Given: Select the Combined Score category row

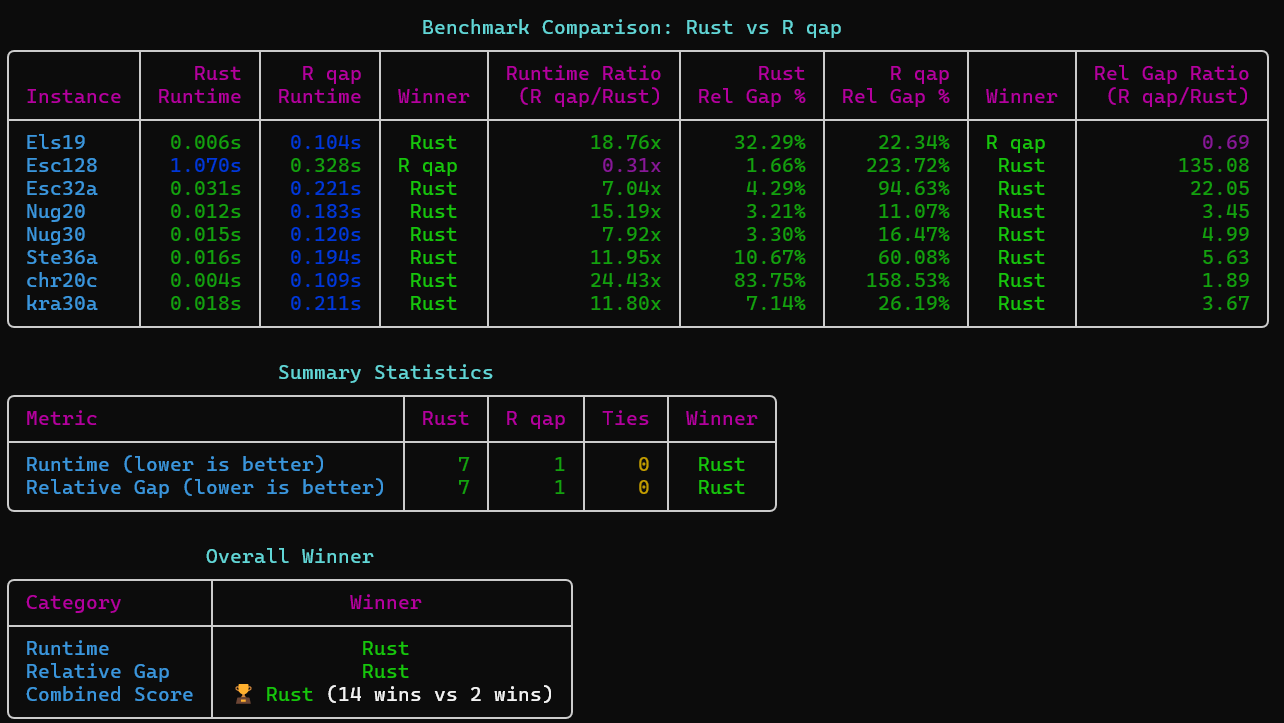Looking at the screenshot, I should [109, 694].
